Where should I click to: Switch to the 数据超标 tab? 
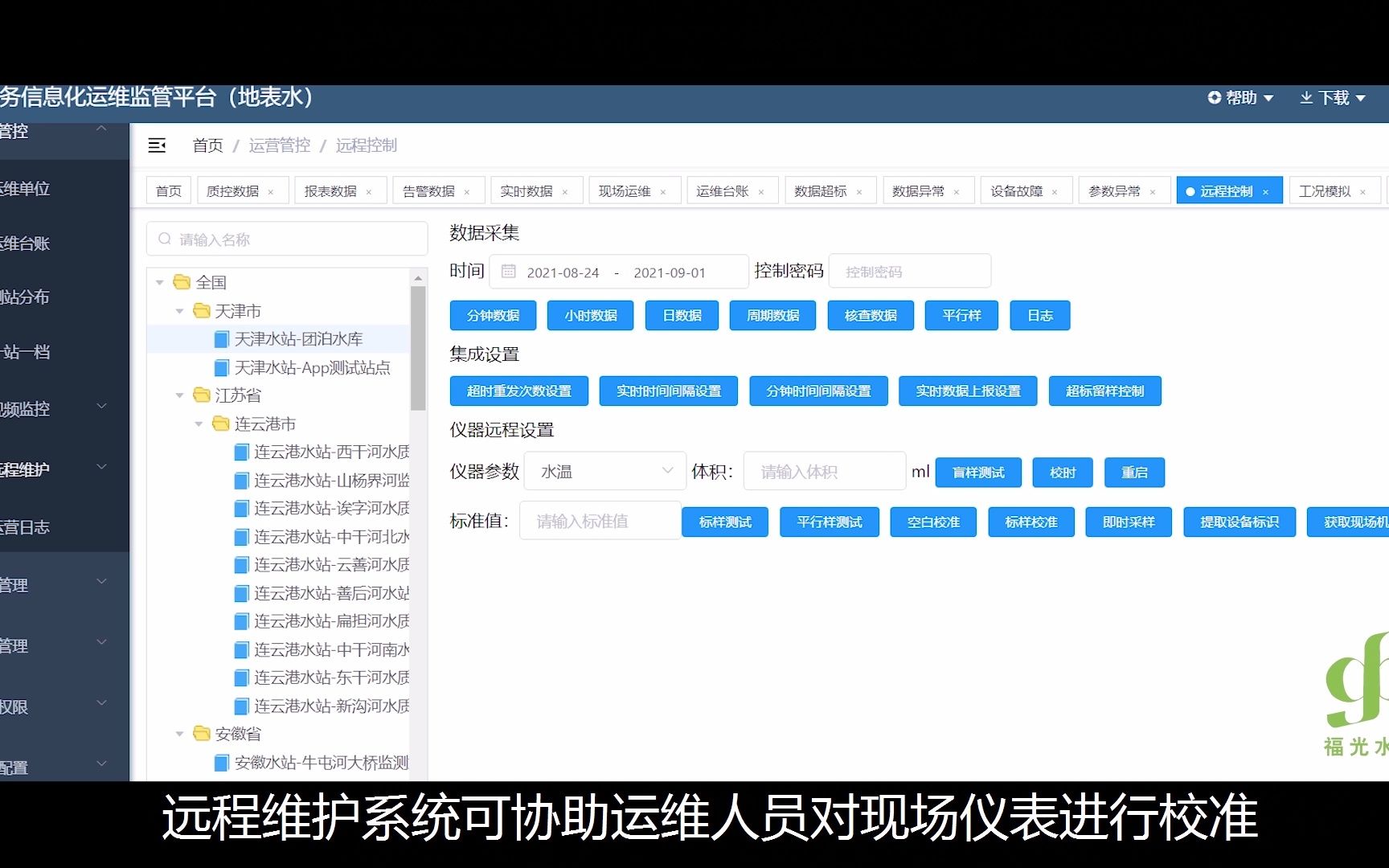820,191
